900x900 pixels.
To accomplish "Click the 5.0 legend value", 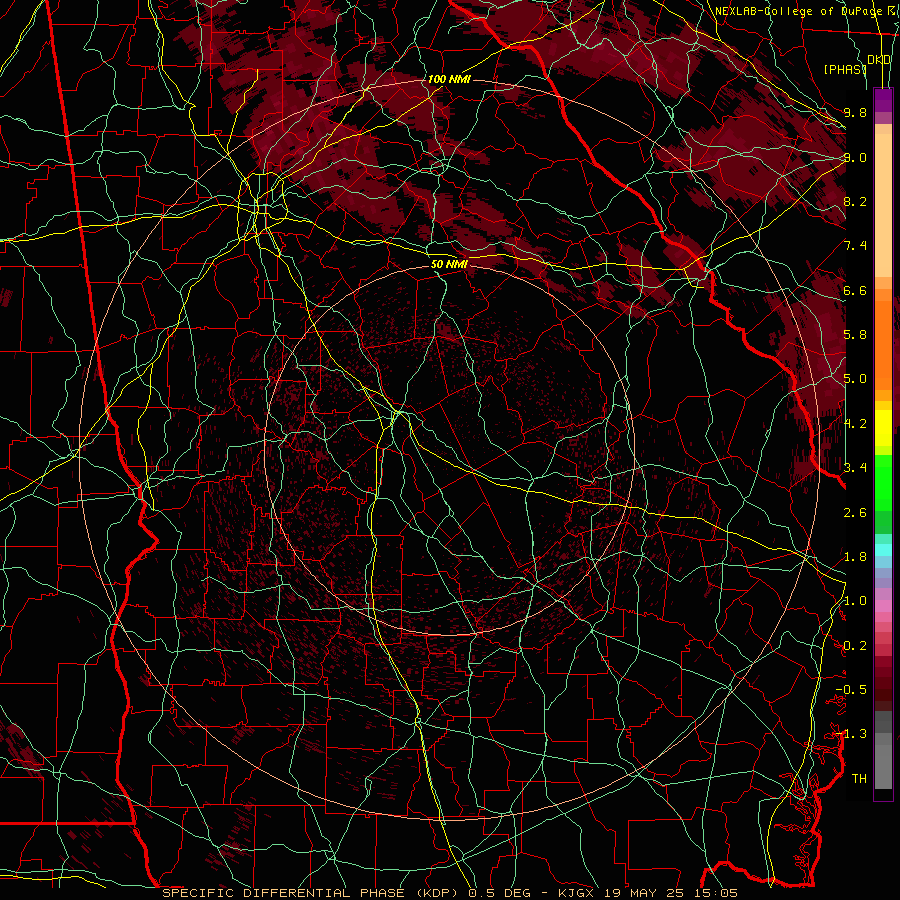I will click(855, 379).
